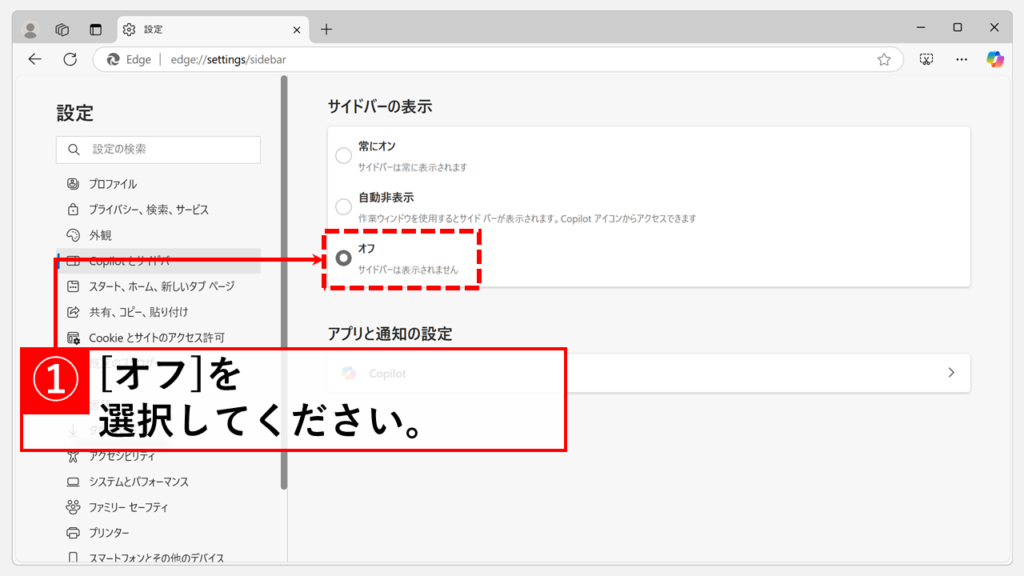Open システムとパフォーマンス settings
1024x576 pixels.
point(159,482)
